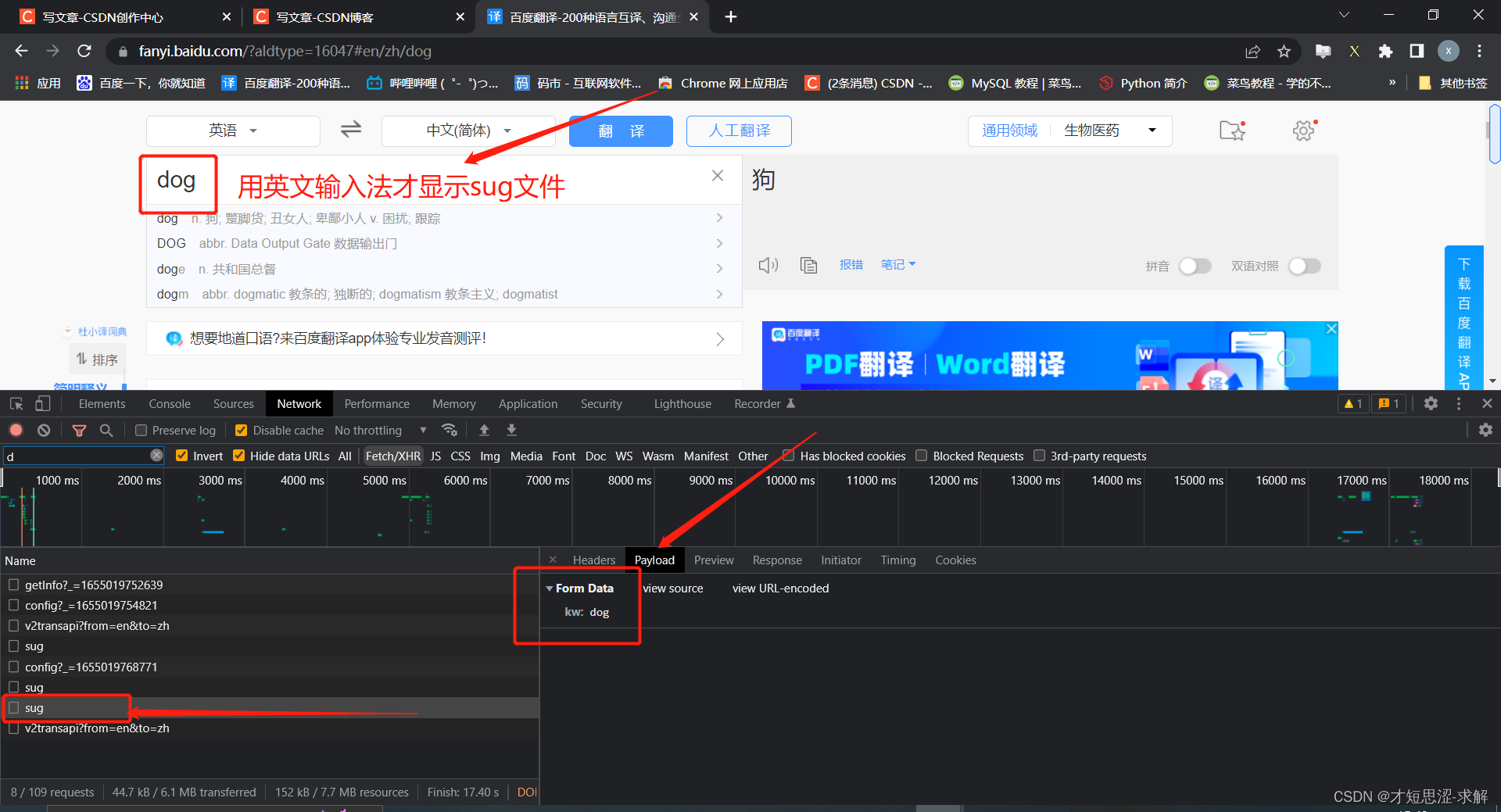The width and height of the screenshot is (1501, 812).
Task: Copy the translation result
Action: point(808,265)
